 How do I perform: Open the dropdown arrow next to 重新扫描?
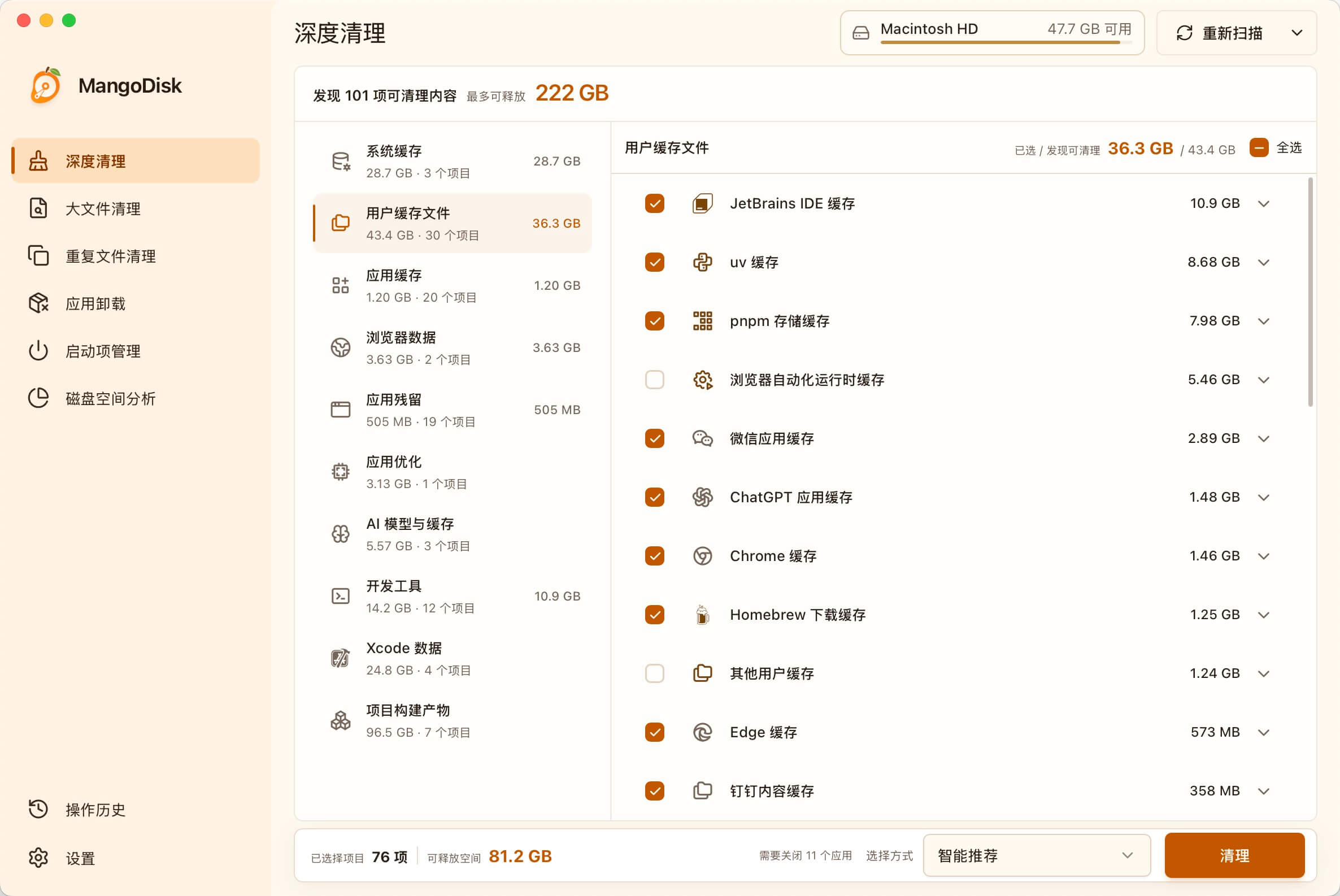pos(1297,33)
